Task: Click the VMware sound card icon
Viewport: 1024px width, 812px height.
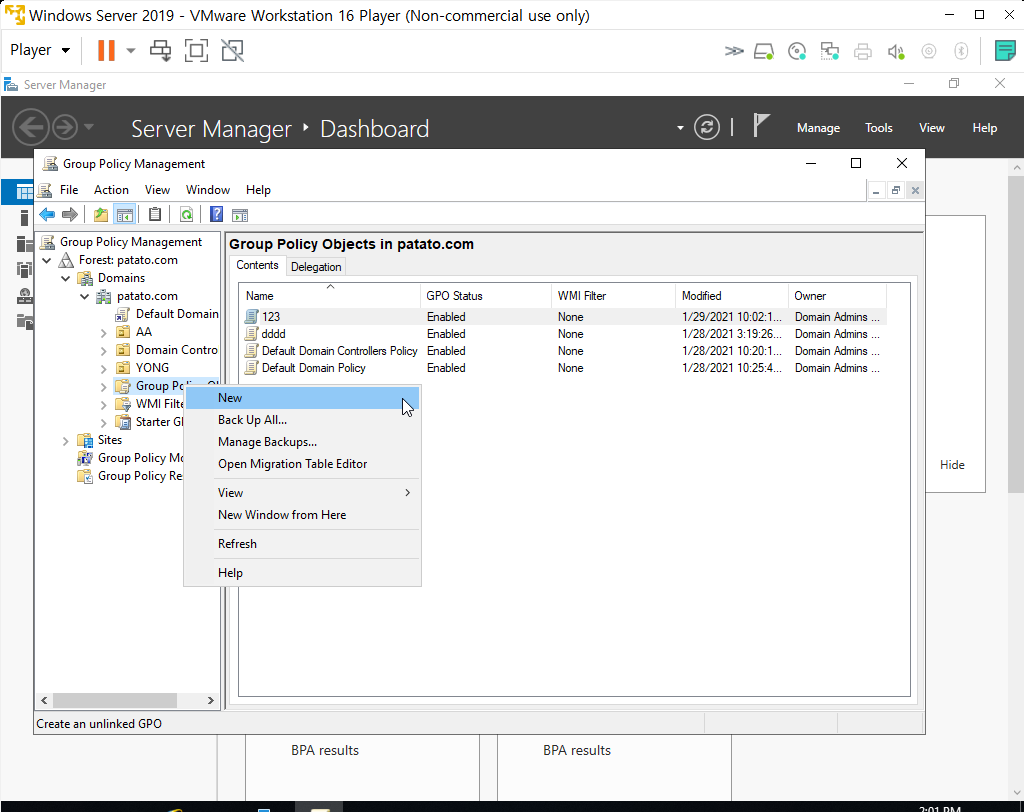Action: pyautogui.click(x=896, y=51)
